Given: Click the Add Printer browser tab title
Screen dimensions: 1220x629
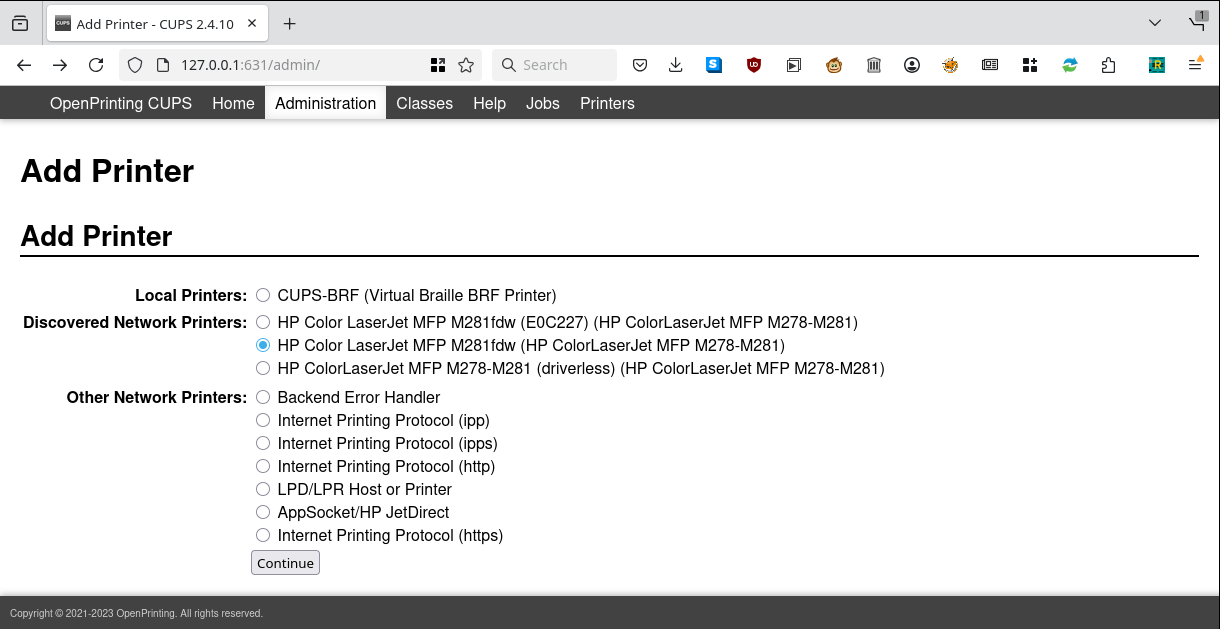Looking at the screenshot, I should tap(155, 24).
